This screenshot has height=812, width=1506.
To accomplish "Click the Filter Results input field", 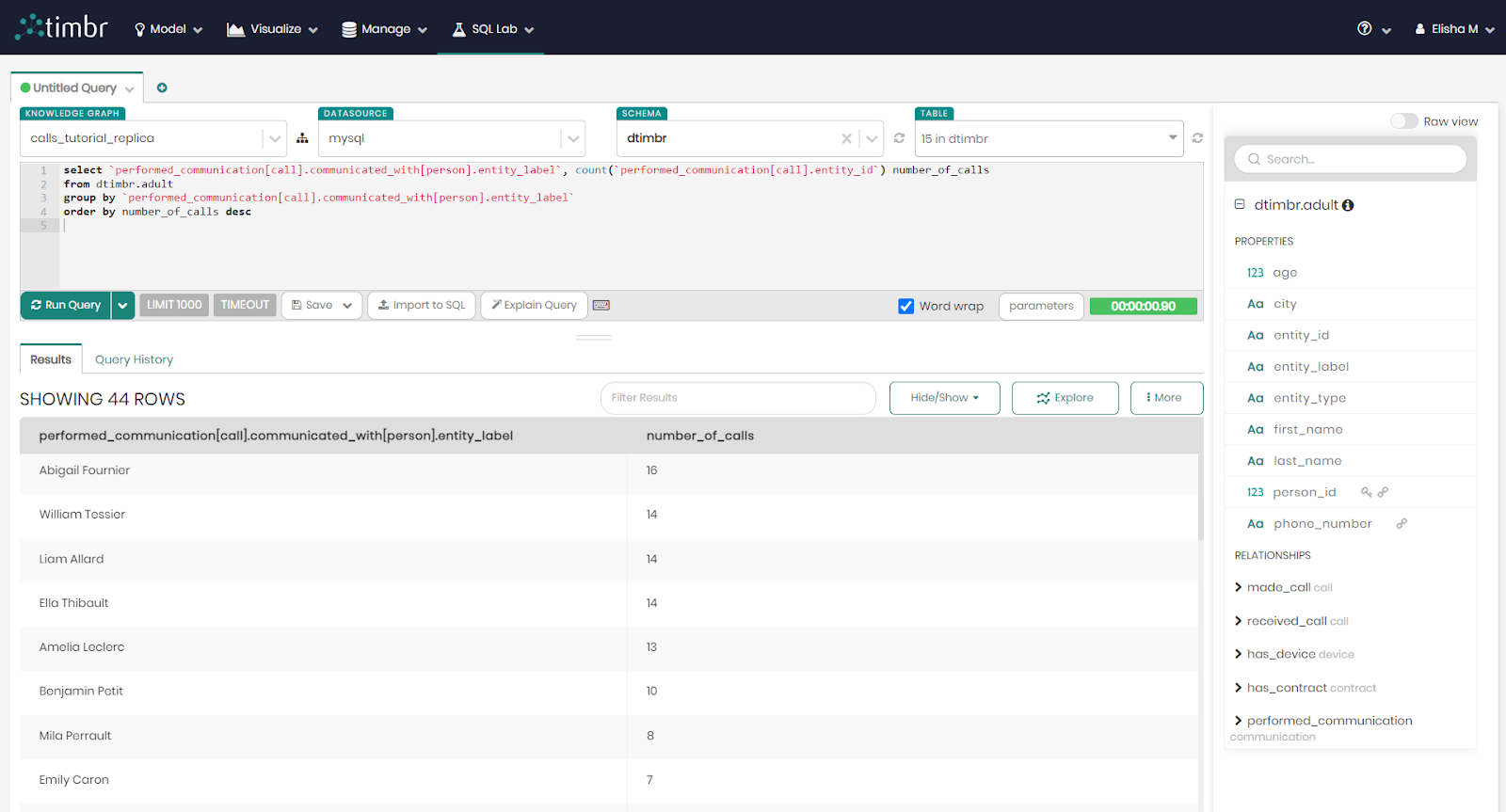I will tap(737, 398).
